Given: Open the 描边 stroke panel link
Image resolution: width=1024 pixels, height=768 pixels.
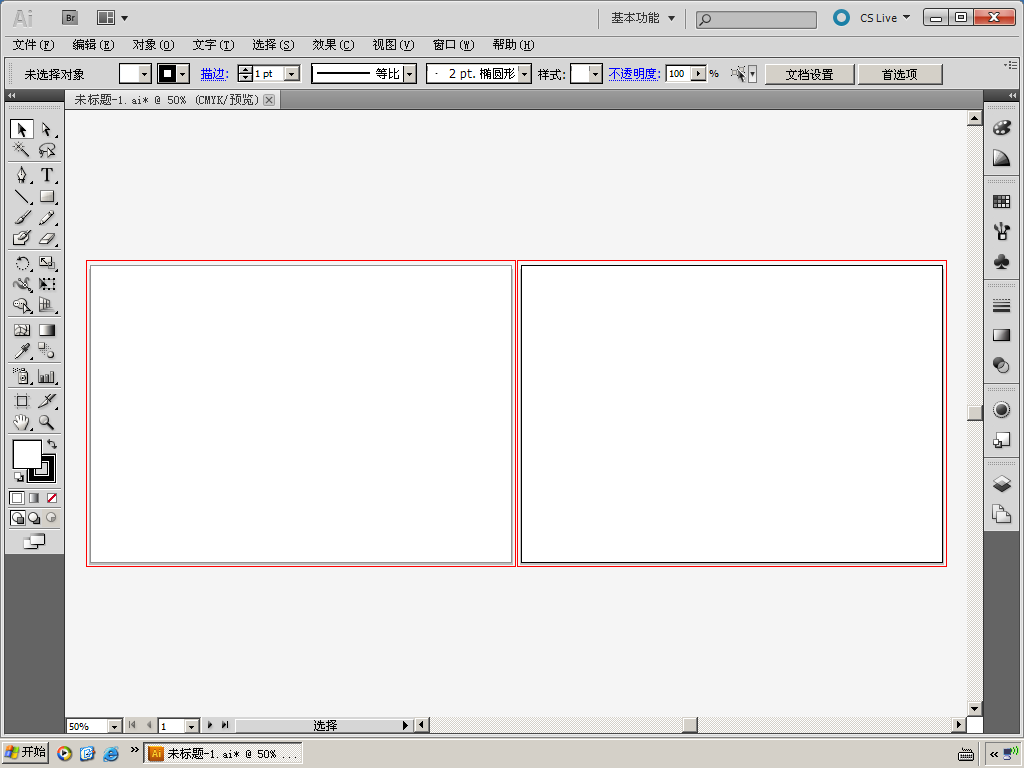Looking at the screenshot, I should click(214, 74).
